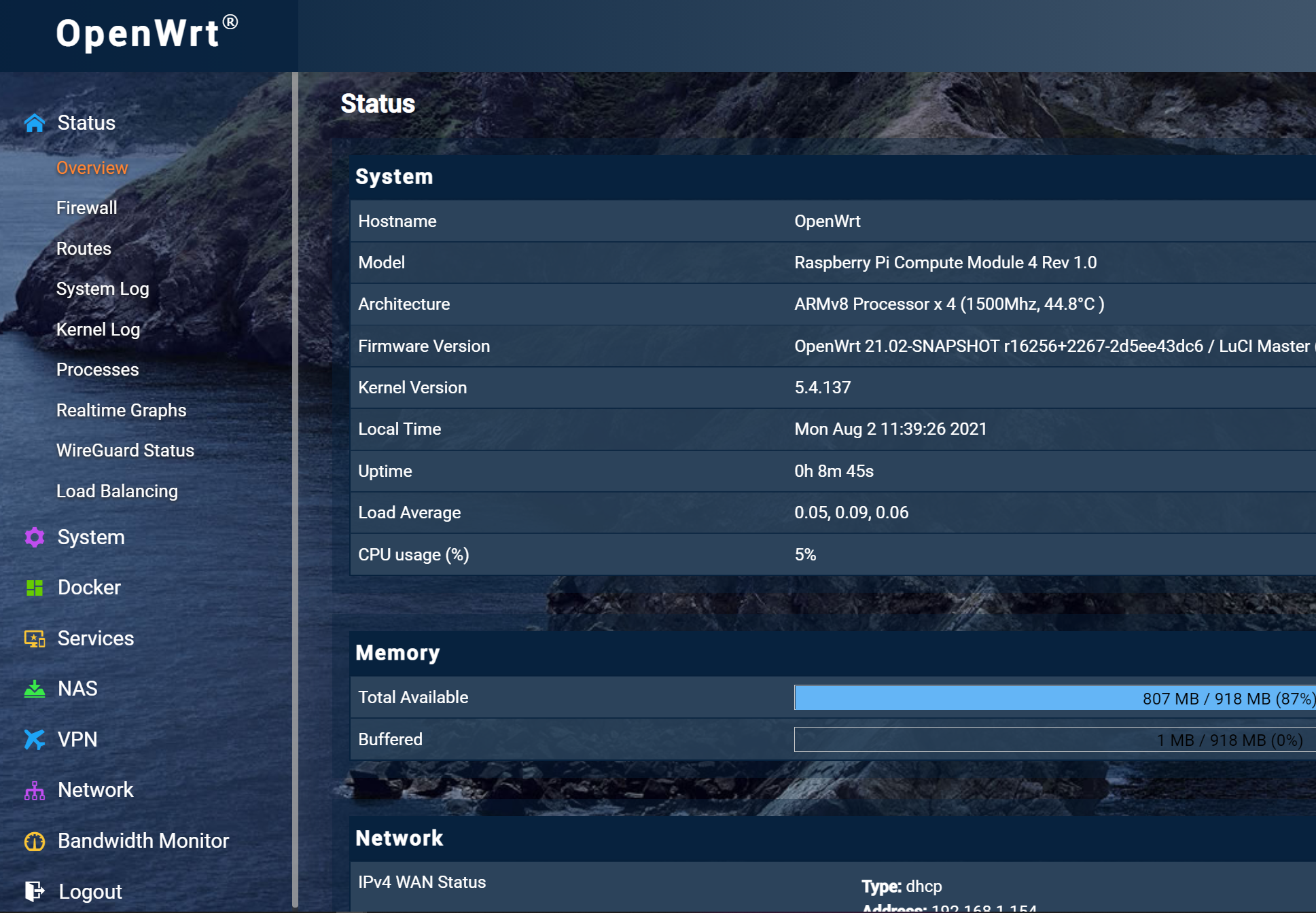The width and height of the screenshot is (1316, 913).
Task: Click the Total Available row label
Action: point(413,698)
